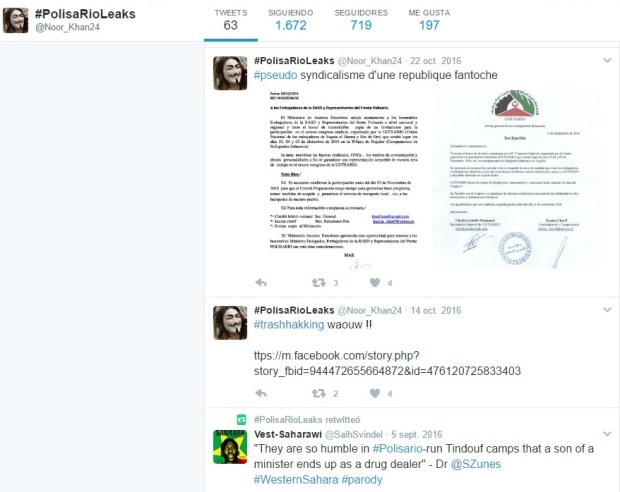Open the Tweets tab showing 63
Screen dimensions: 620x492
coord(231,19)
